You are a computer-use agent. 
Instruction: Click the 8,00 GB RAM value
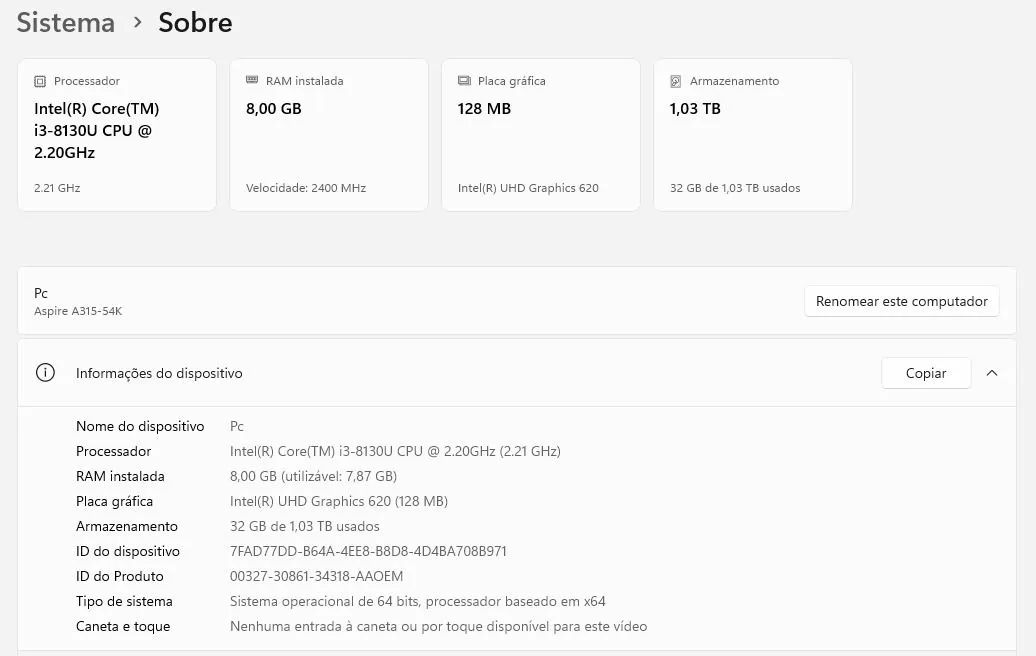point(274,109)
